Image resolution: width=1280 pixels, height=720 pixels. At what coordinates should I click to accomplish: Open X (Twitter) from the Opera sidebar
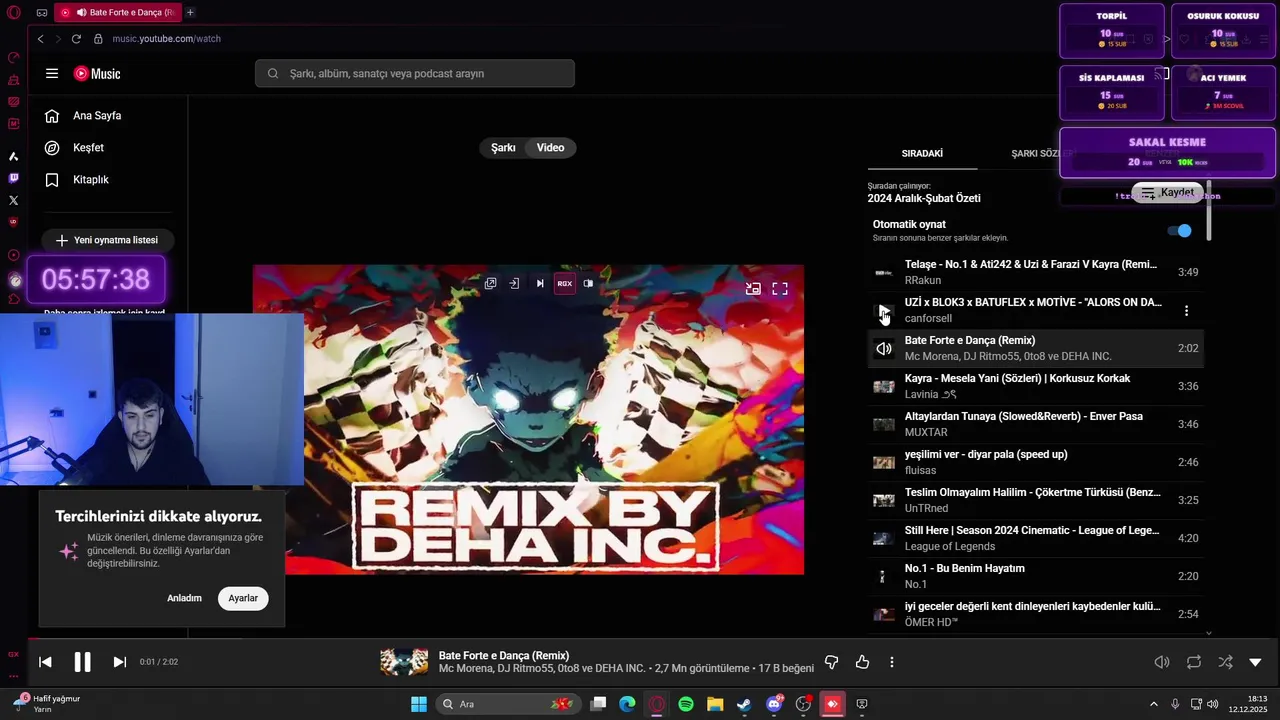coord(13,200)
